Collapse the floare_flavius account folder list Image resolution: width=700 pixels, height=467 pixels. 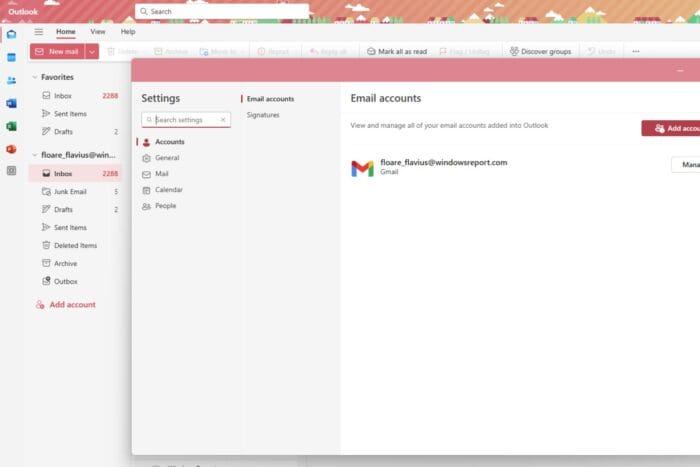coord(35,155)
